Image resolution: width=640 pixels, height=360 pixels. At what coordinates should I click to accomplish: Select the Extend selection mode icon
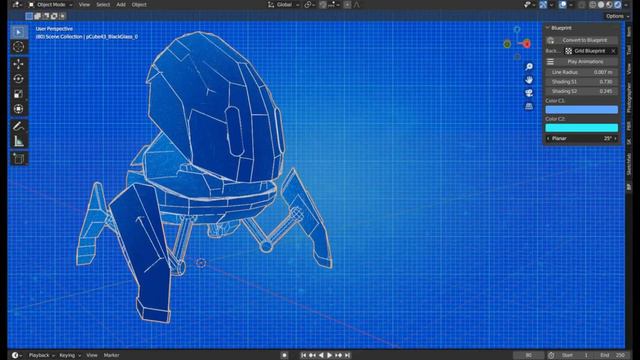37,16
